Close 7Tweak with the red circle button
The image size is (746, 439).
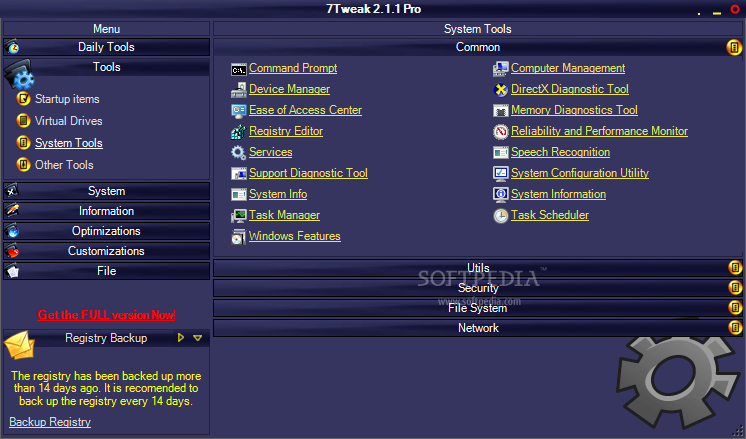pyautogui.click(x=735, y=9)
